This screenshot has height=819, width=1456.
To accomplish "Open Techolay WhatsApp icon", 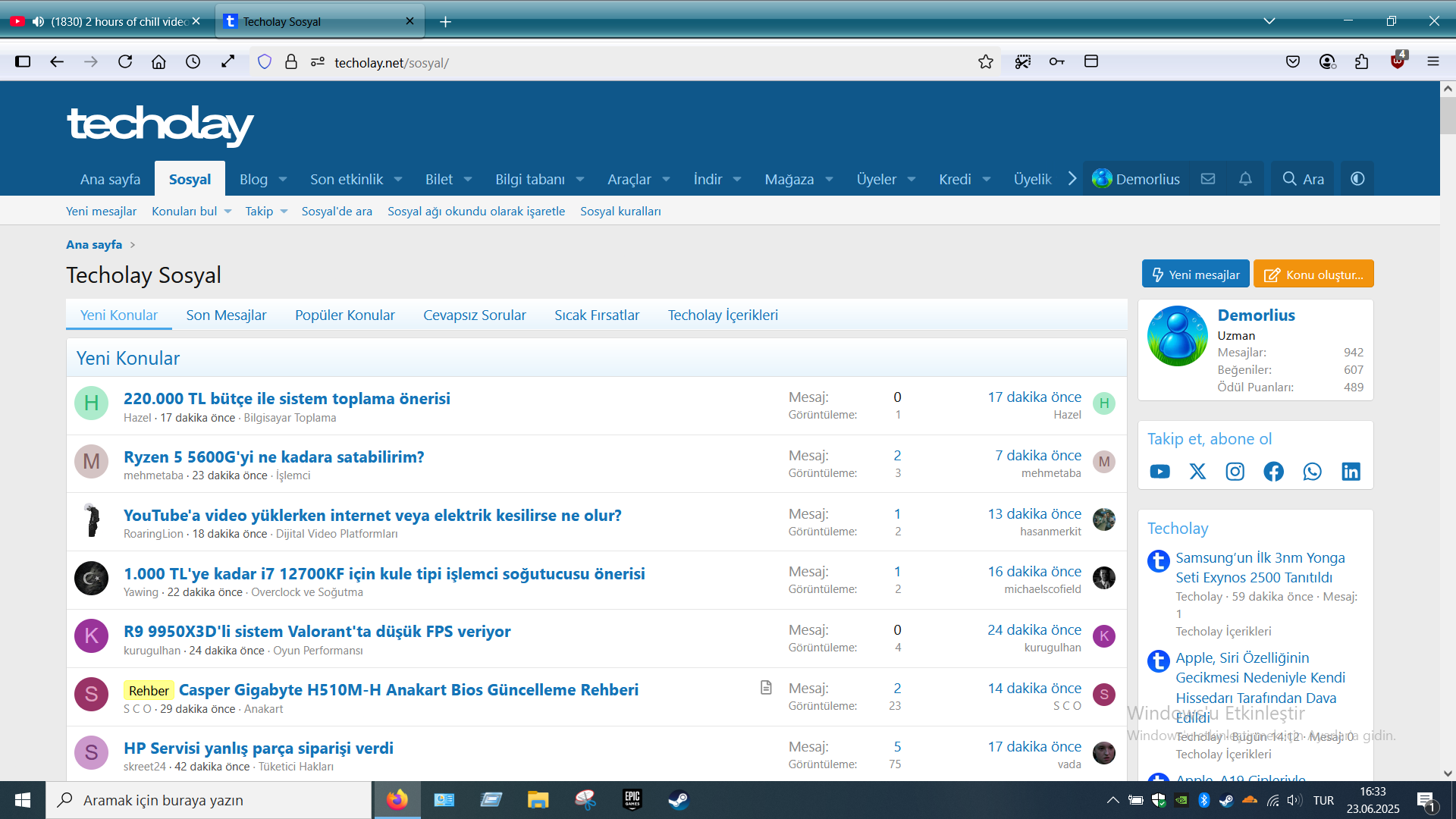I will (x=1313, y=472).
